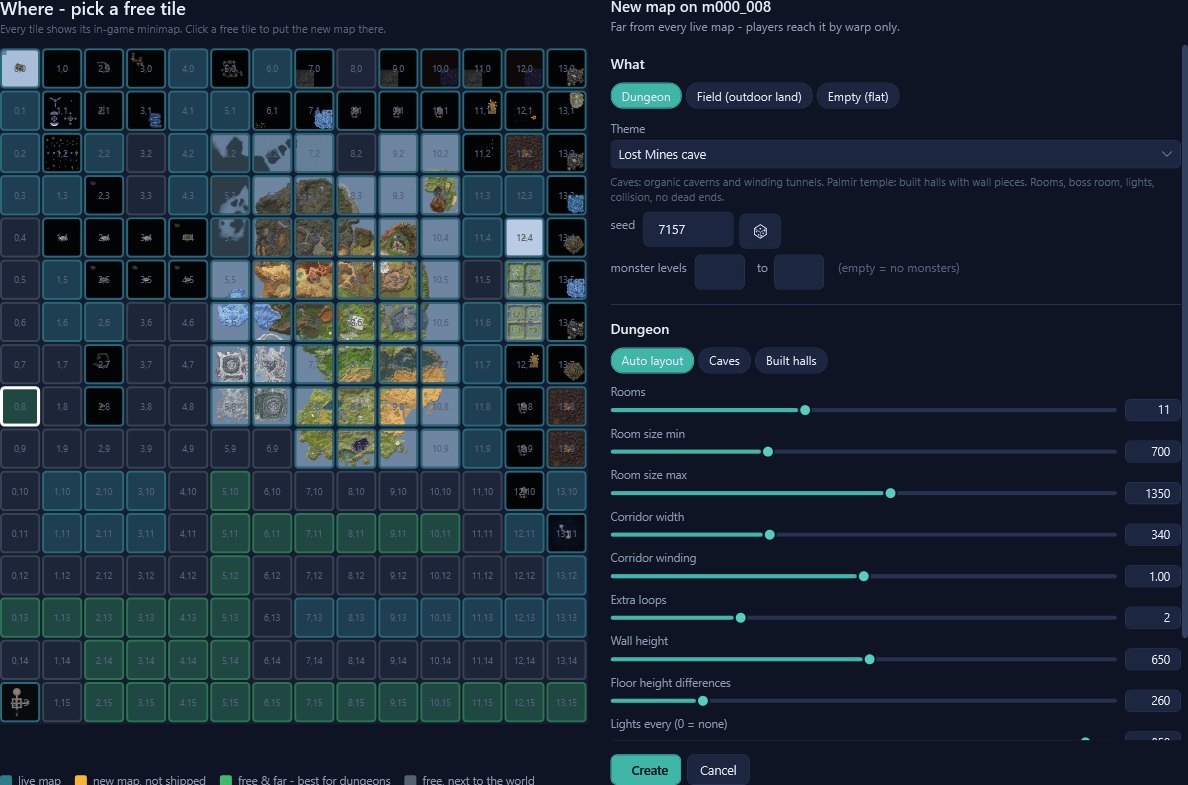Select tile 12,10 dark minimap

click(524, 491)
